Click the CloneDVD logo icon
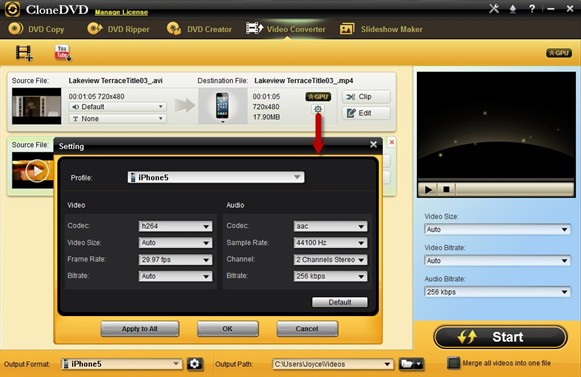The height and width of the screenshot is (377, 581). coord(12,9)
